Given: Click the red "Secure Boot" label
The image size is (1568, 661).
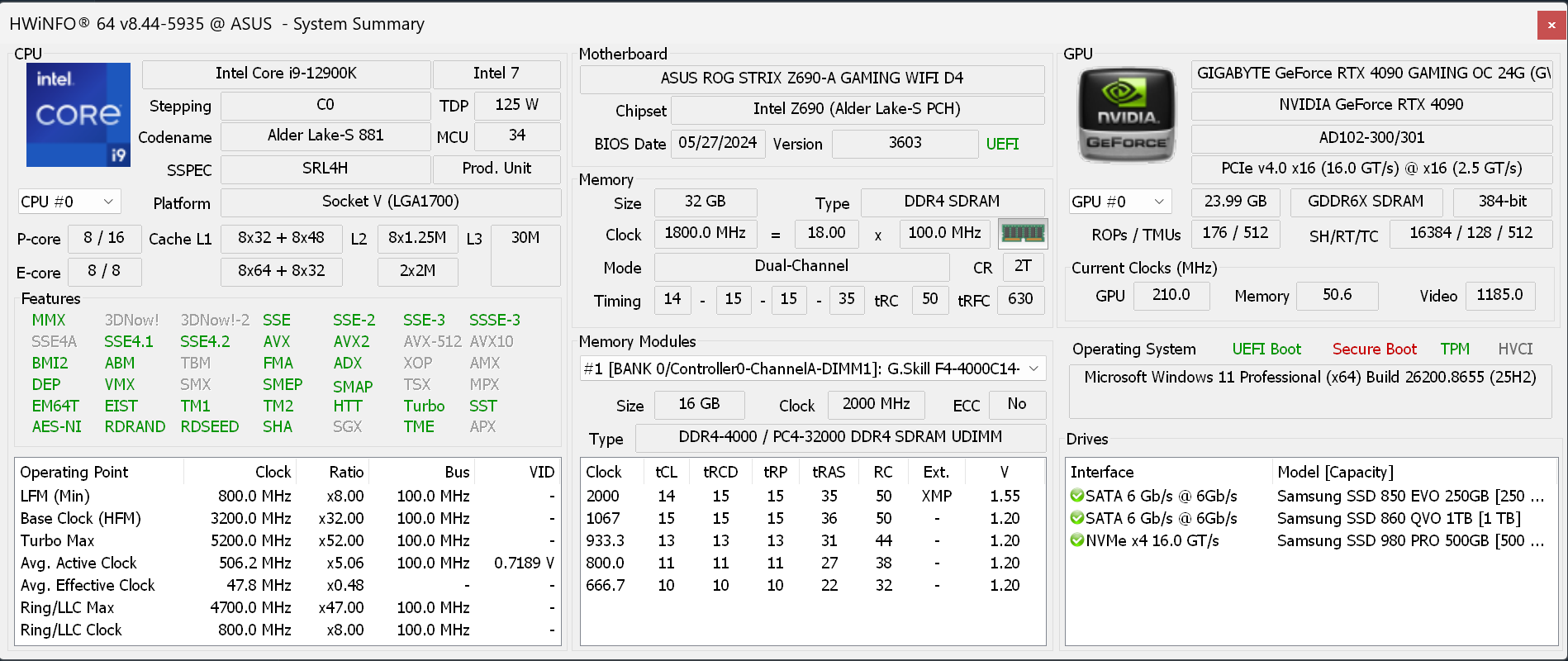Looking at the screenshot, I should click(1375, 349).
